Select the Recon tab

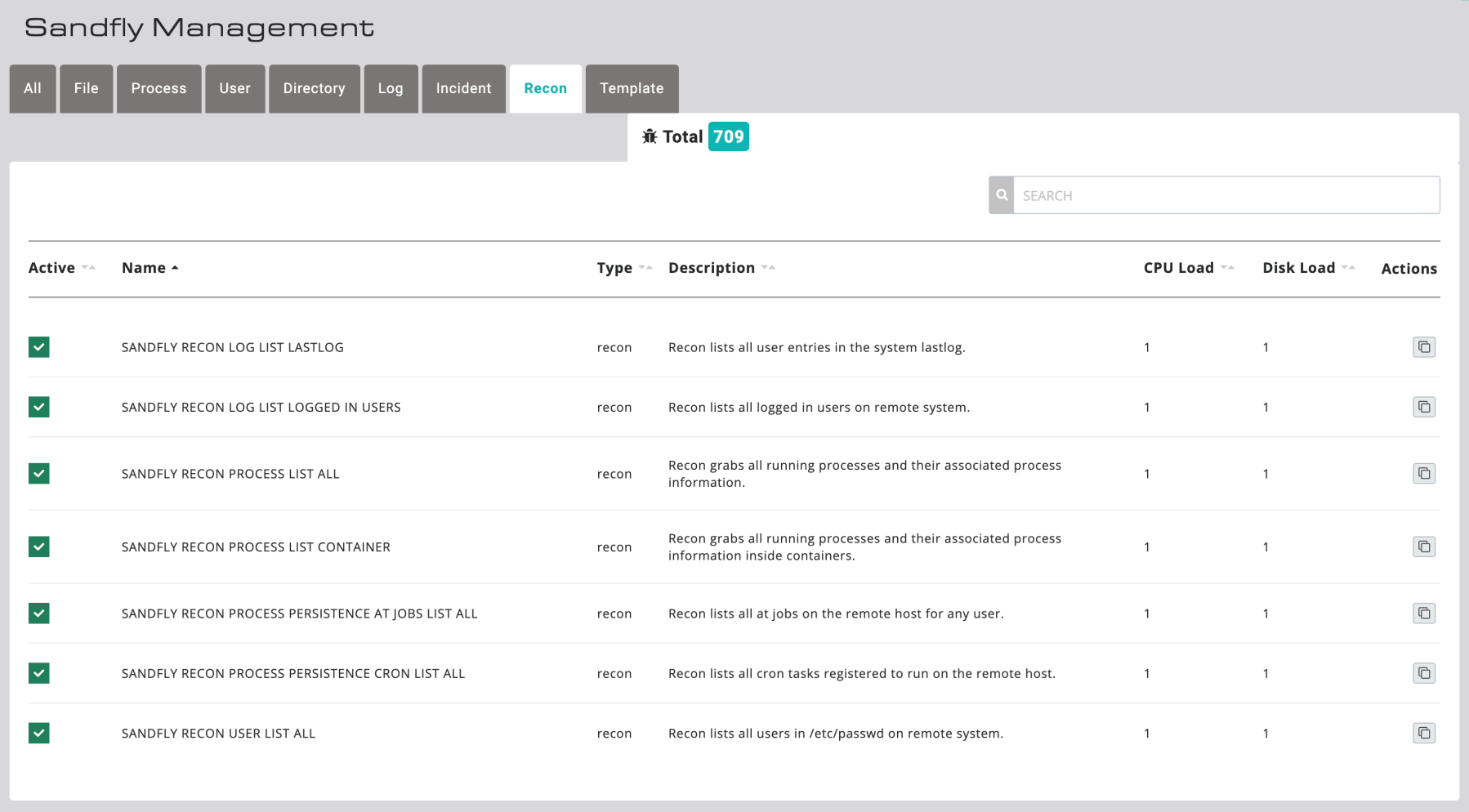[546, 88]
